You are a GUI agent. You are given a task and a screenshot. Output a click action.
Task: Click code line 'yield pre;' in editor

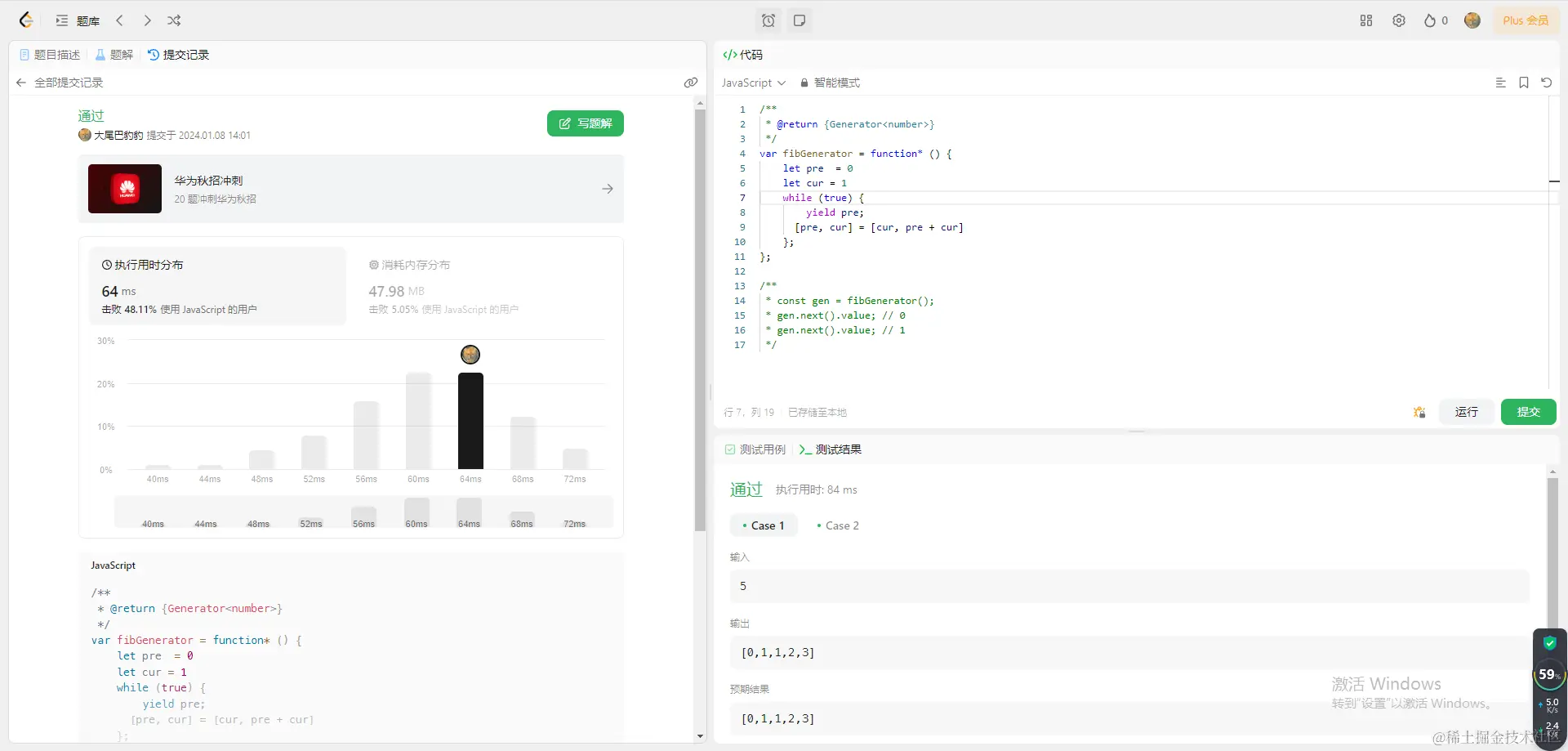click(835, 212)
